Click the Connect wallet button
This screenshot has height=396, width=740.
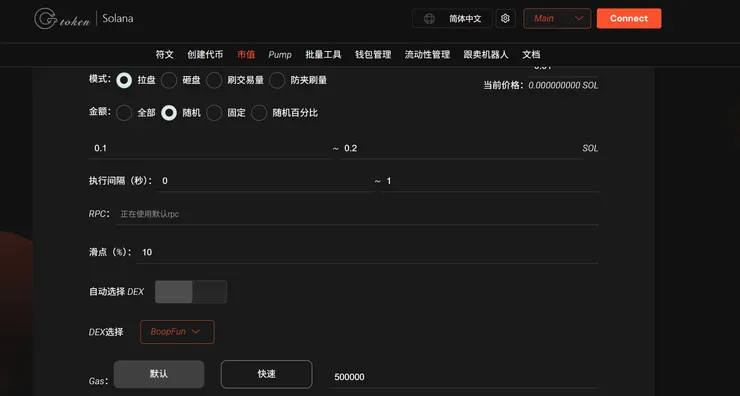click(x=629, y=18)
